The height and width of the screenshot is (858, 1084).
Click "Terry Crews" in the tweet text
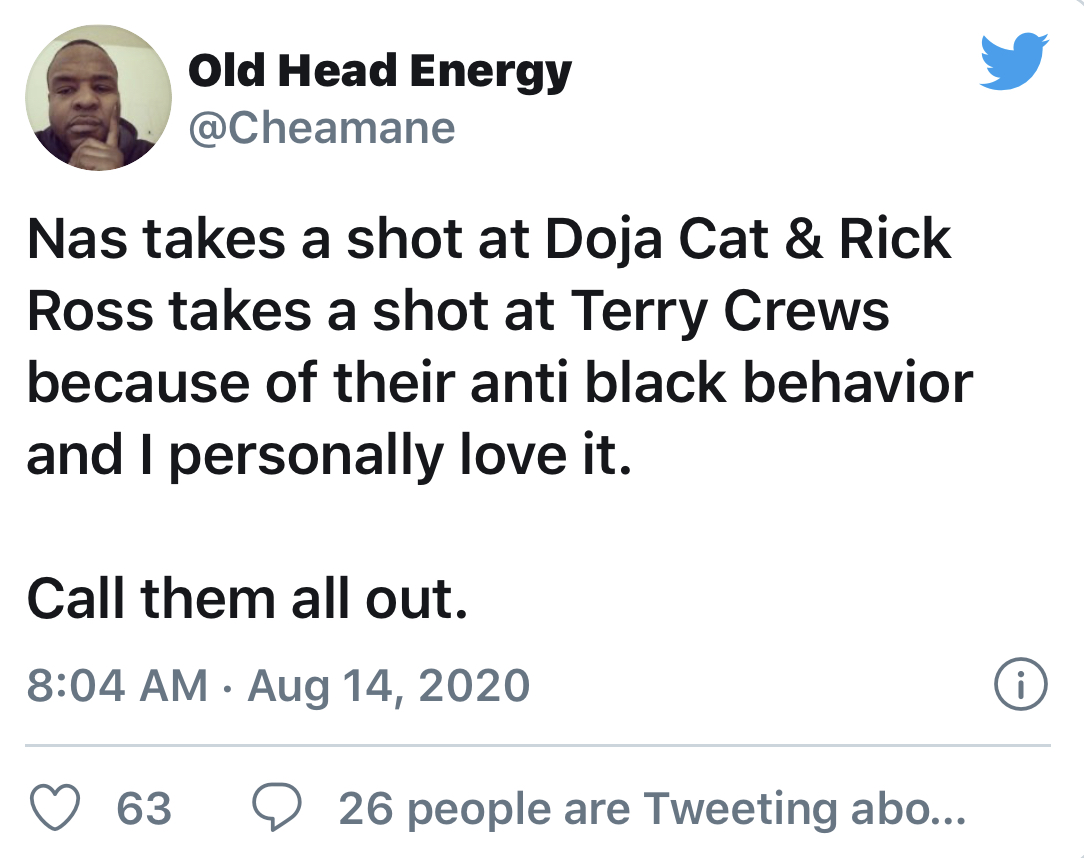point(729,312)
